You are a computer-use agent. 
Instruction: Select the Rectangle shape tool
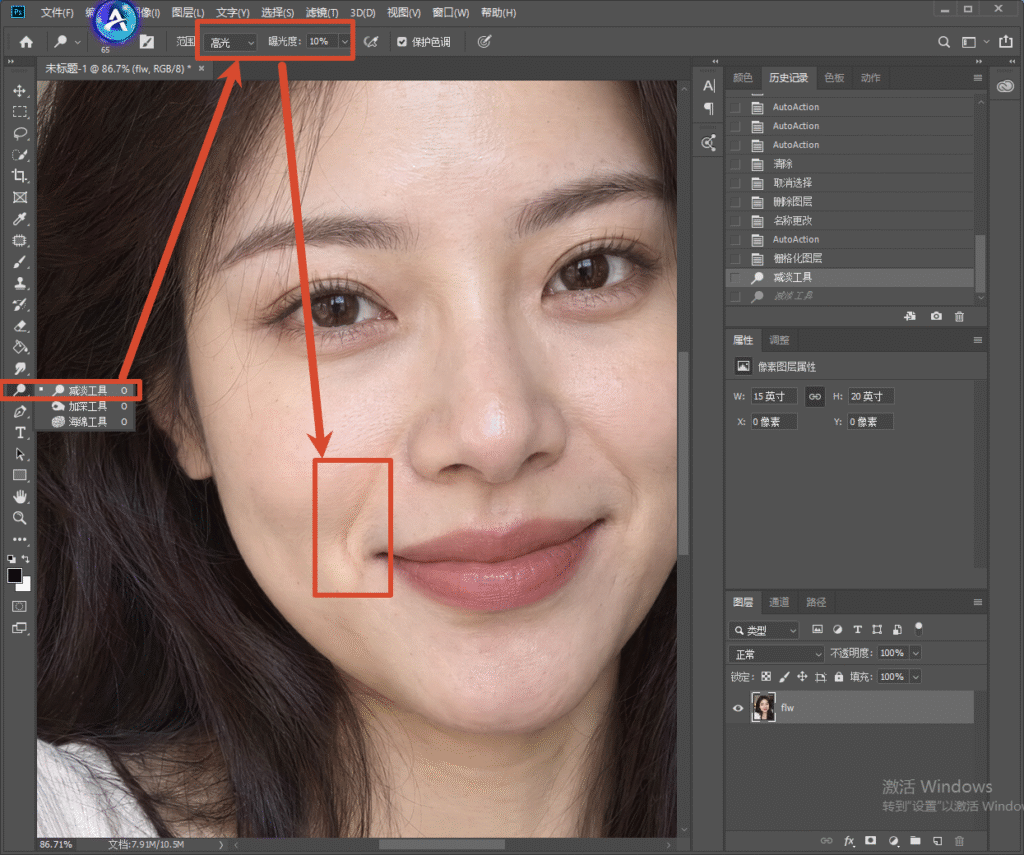point(20,475)
